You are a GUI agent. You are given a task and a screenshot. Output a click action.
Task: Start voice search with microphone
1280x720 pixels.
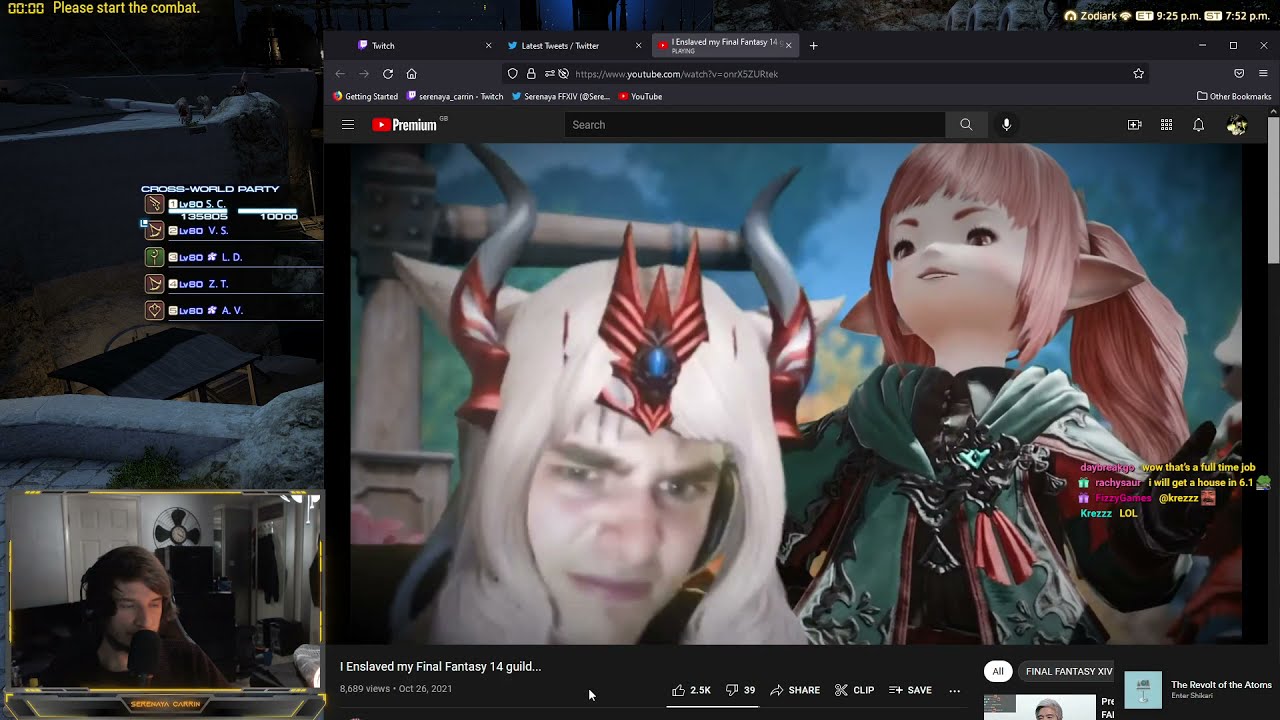tap(1006, 125)
